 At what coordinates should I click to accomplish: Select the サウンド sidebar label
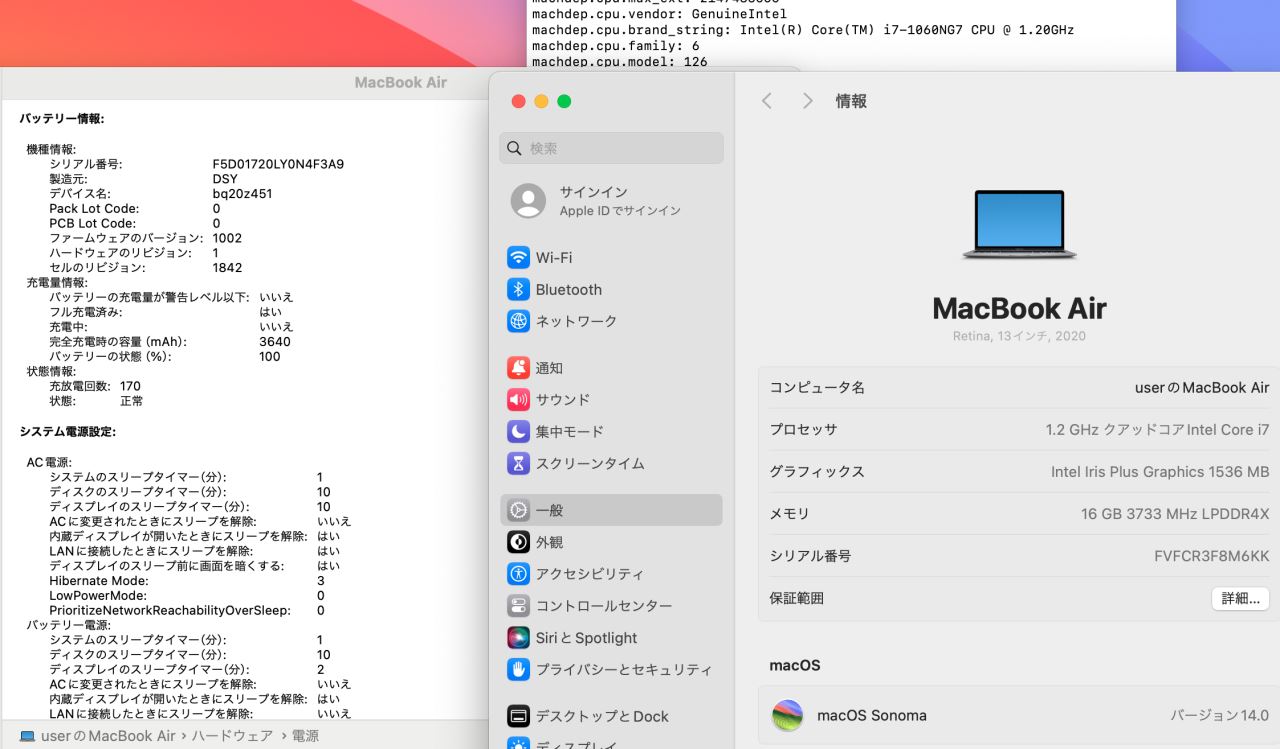point(563,400)
